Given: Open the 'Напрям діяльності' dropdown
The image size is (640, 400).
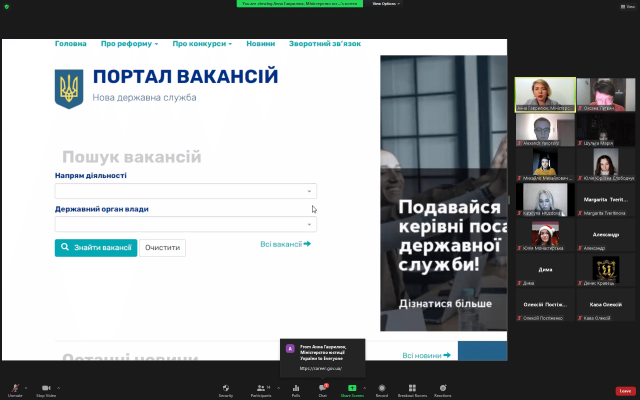Looking at the screenshot, I should click(186, 191).
